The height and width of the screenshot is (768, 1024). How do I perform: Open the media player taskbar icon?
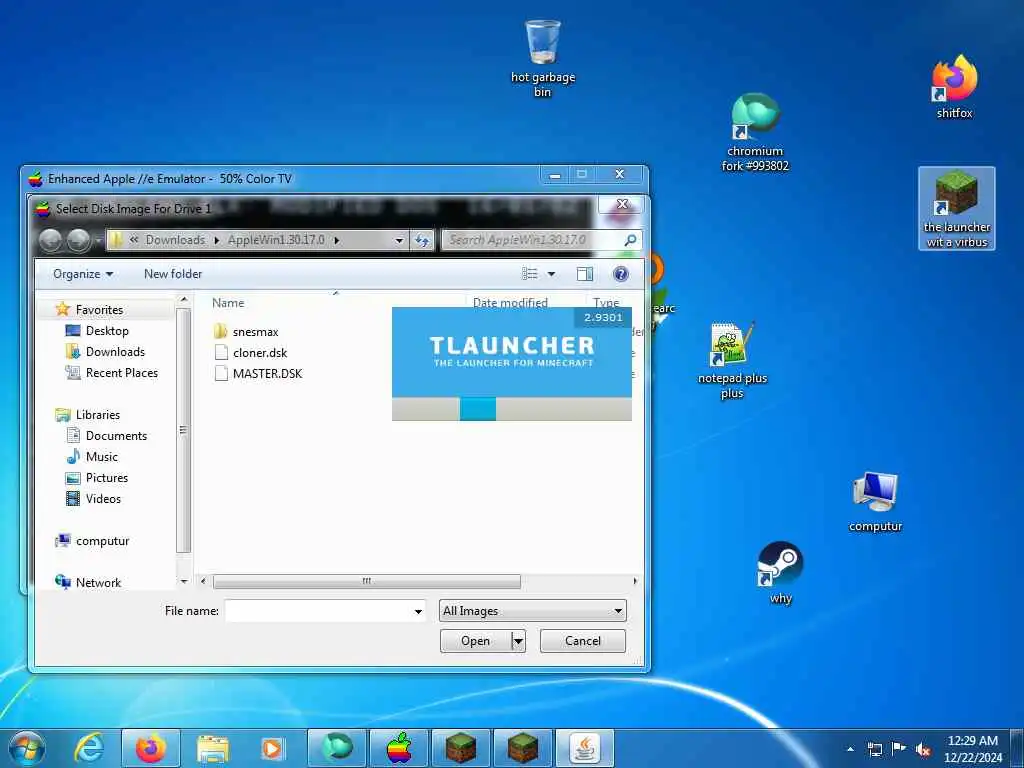click(x=273, y=748)
